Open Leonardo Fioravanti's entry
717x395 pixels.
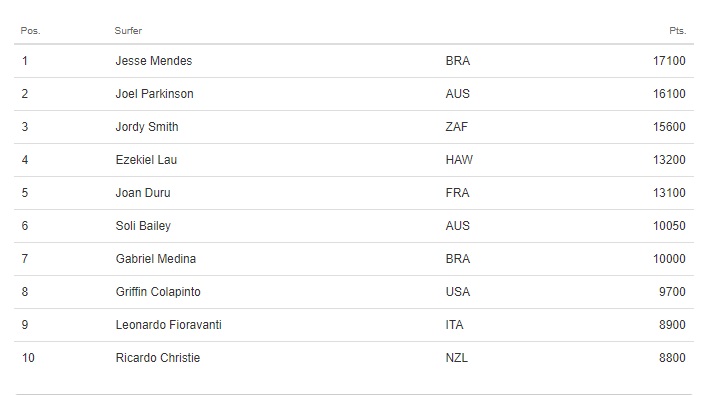(x=169, y=325)
